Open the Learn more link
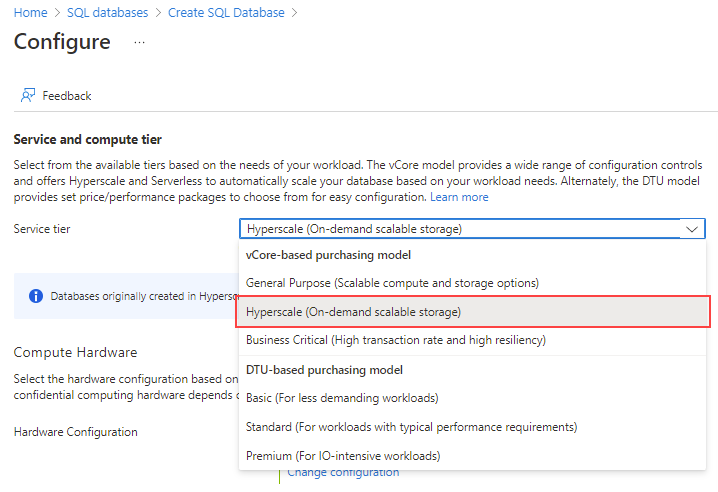718x492 pixels. 459,197
